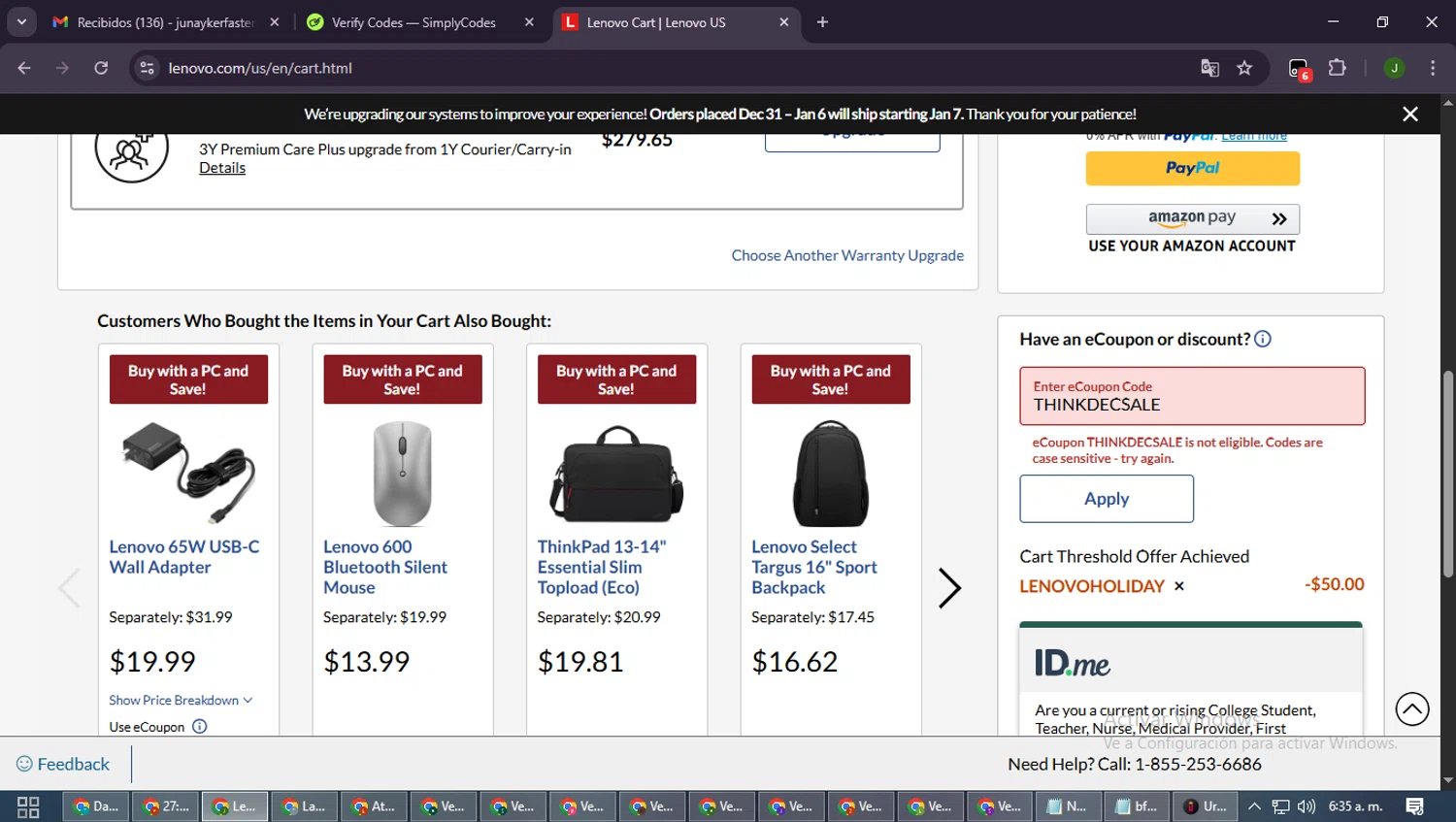The width and height of the screenshot is (1456, 822).
Task: Click the Targus backpack product image
Action: [831, 474]
